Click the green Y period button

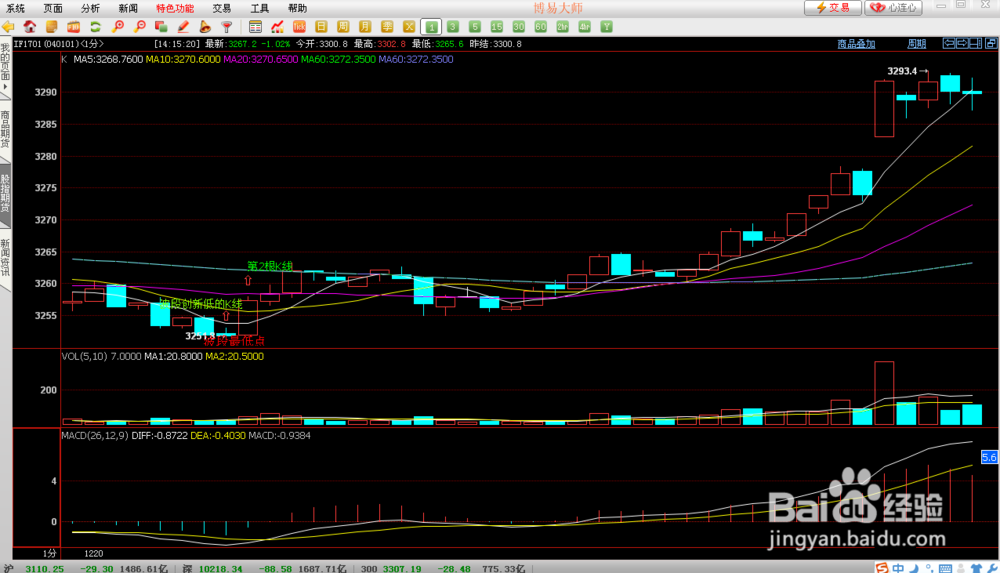coord(607,27)
